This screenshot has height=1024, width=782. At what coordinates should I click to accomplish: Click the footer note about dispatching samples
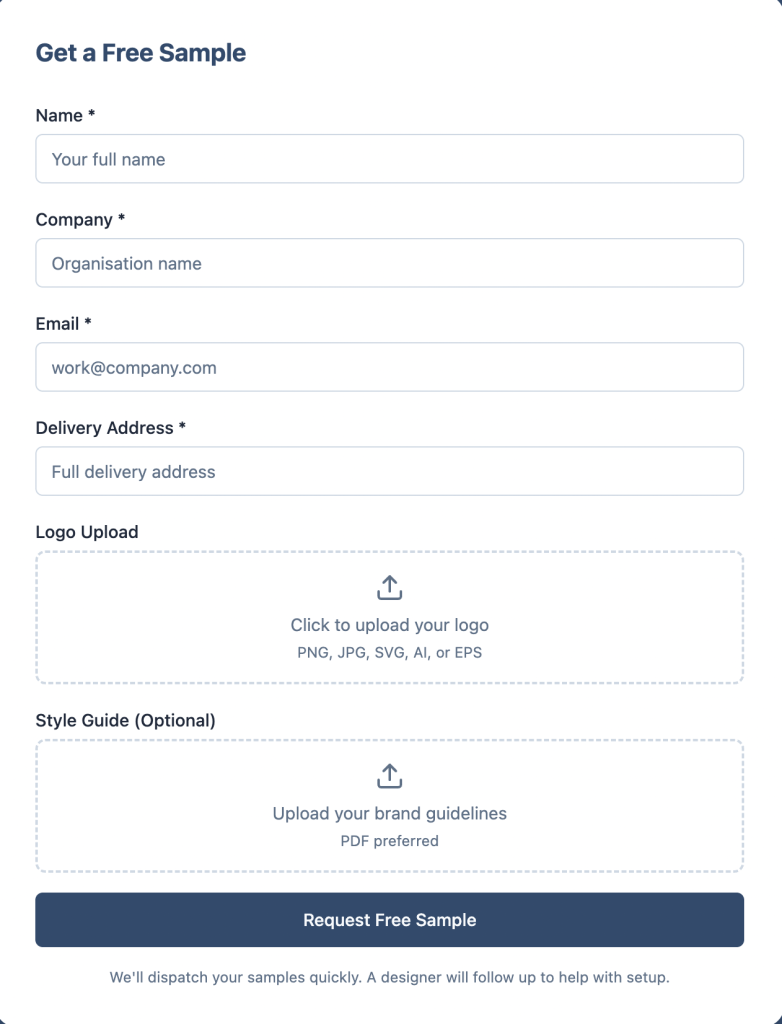tap(389, 976)
